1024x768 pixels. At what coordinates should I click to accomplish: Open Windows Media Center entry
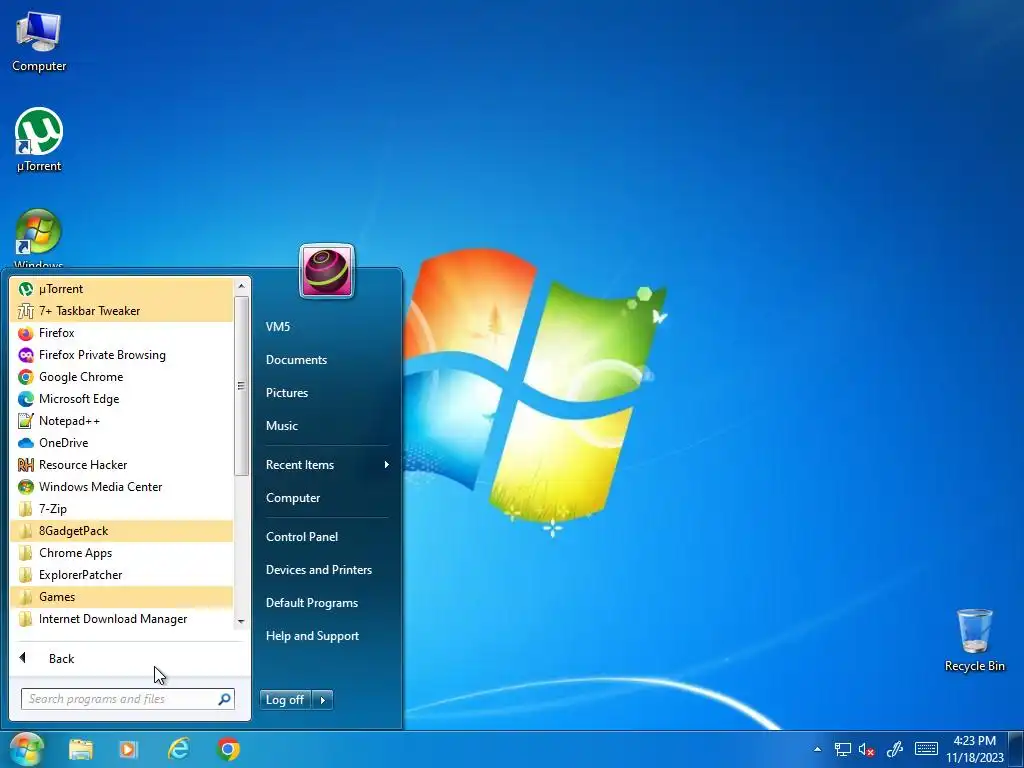click(121, 487)
